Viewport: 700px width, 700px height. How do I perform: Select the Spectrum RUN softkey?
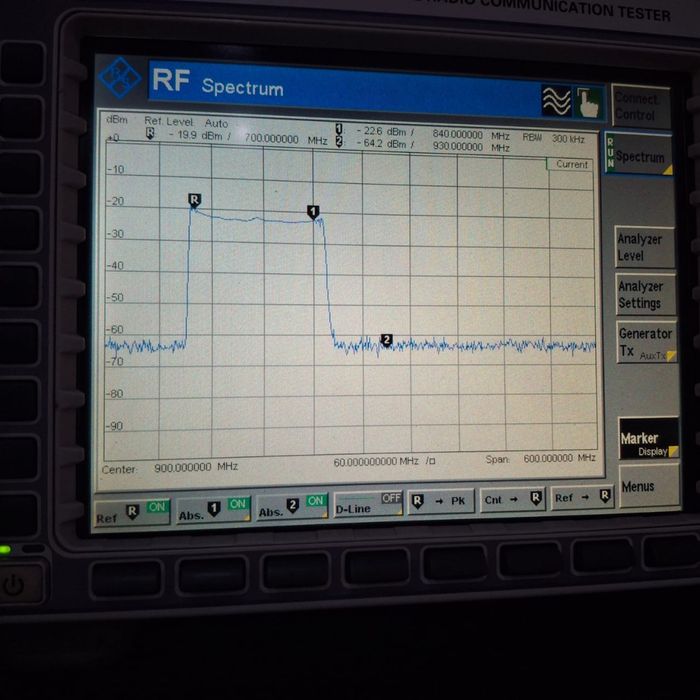[638, 154]
